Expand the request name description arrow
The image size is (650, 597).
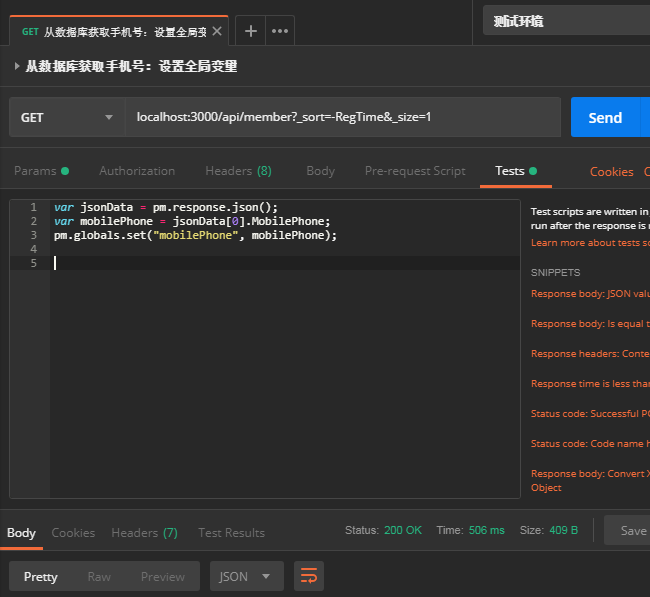16,67
